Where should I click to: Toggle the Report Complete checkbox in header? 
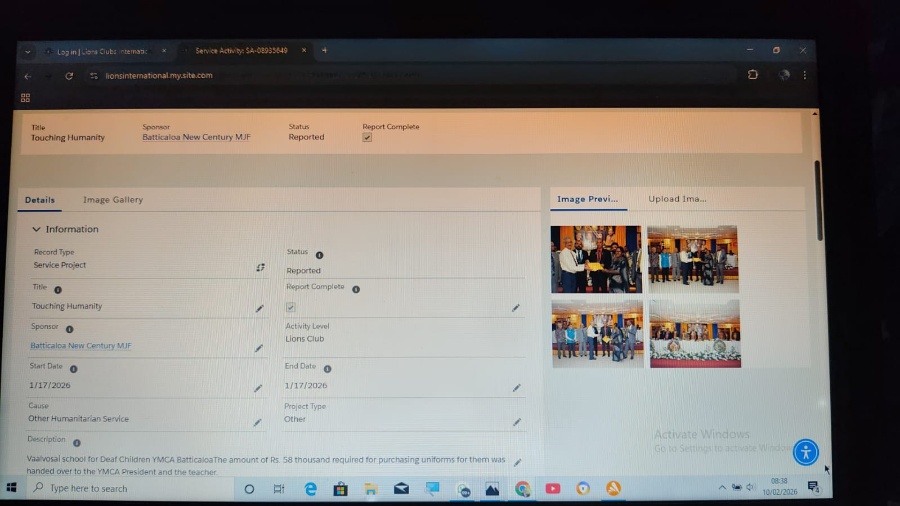[367, 138]
